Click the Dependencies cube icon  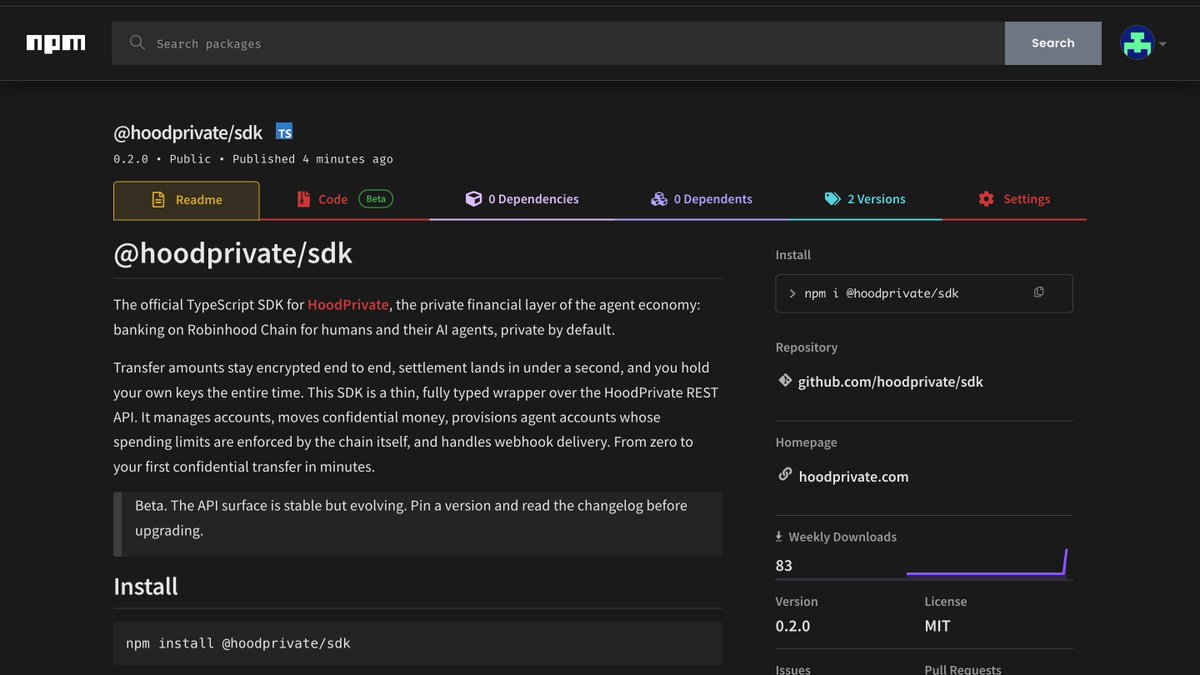point(474,199)
